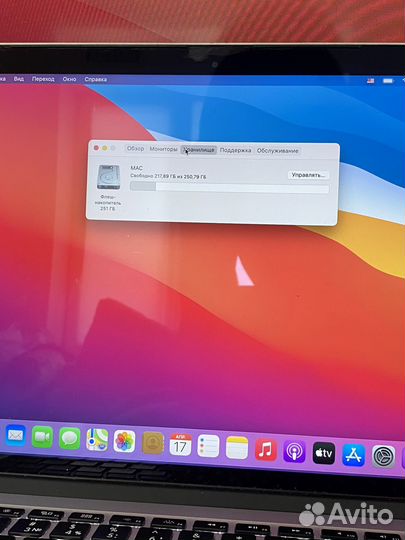Screen dimensions: 405x540
Task: Switch to the Обзор tab
Action: pyautogui.click(x=135, y=149)
